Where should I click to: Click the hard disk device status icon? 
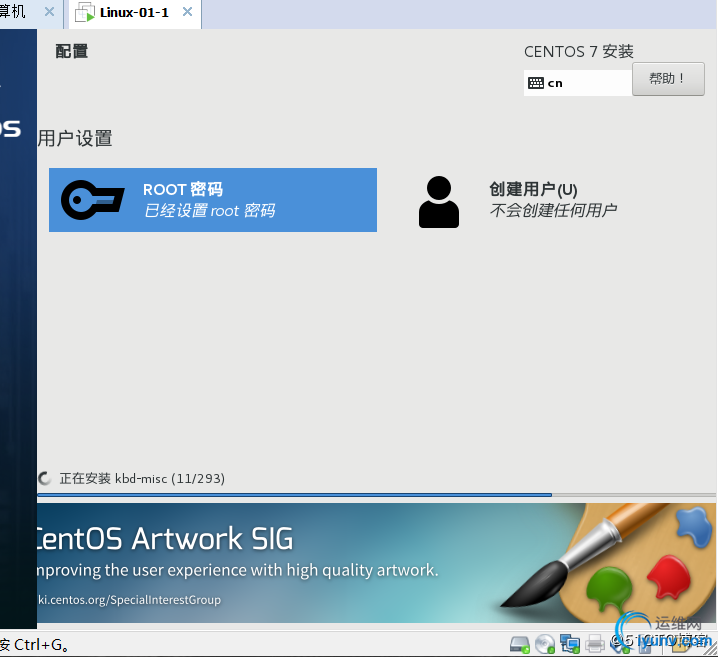(x=520, y=644)
